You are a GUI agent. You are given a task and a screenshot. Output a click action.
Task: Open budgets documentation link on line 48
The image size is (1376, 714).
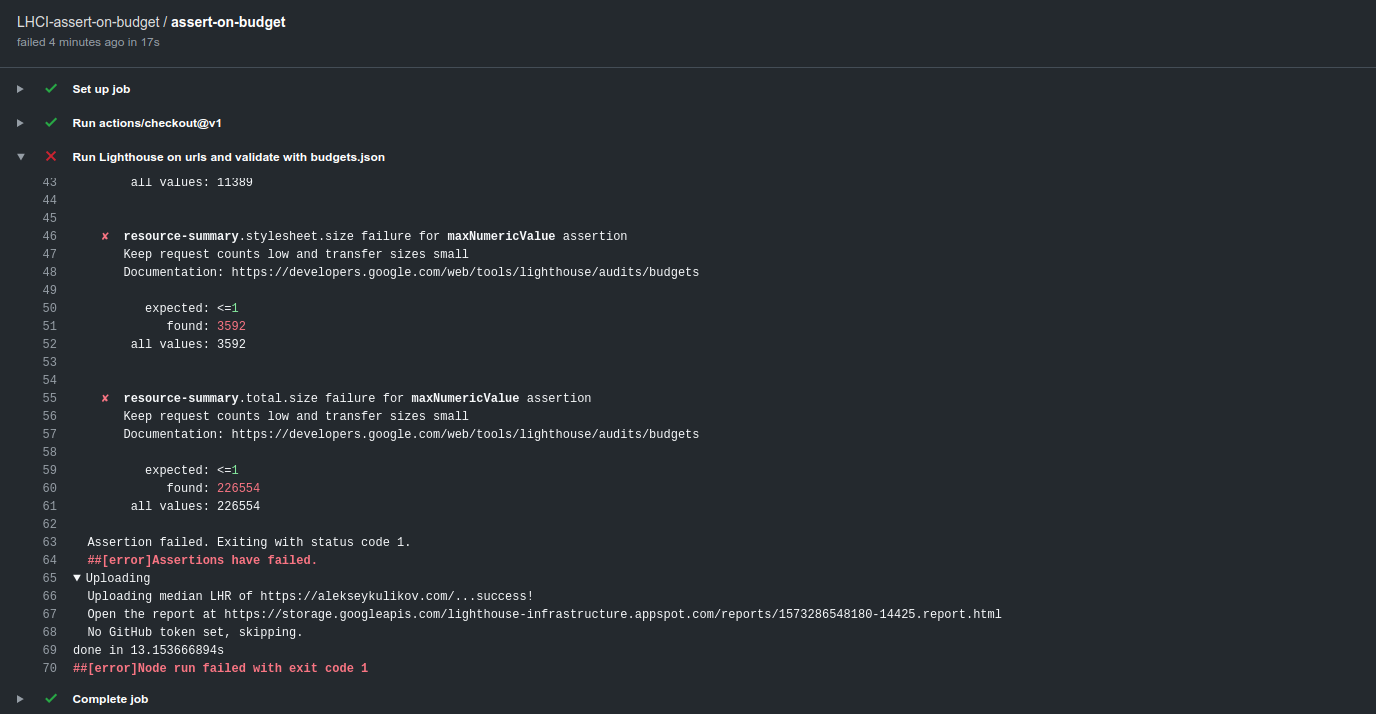click(465, 272)
